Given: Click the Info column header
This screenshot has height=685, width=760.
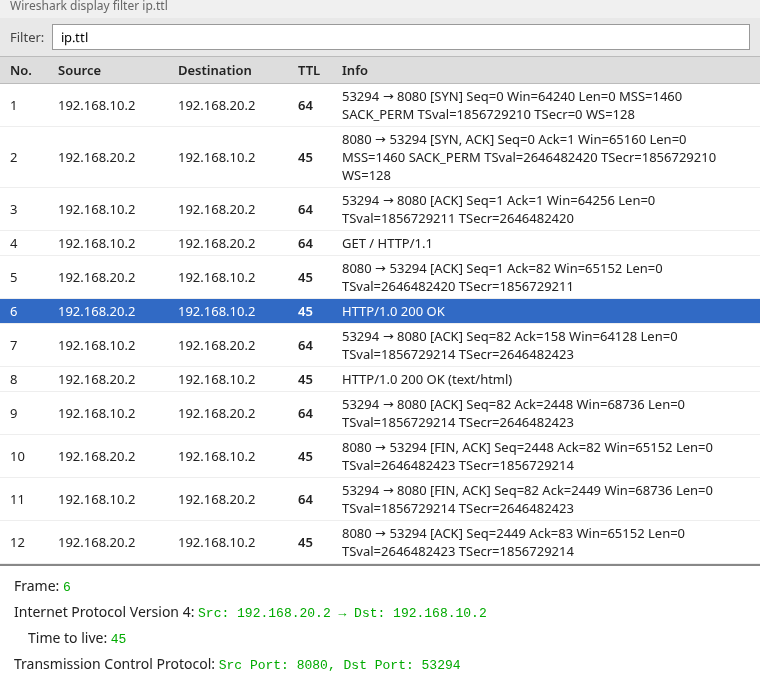Looking at the screenshot, I should pyautogui.click(x=355, y=71).
